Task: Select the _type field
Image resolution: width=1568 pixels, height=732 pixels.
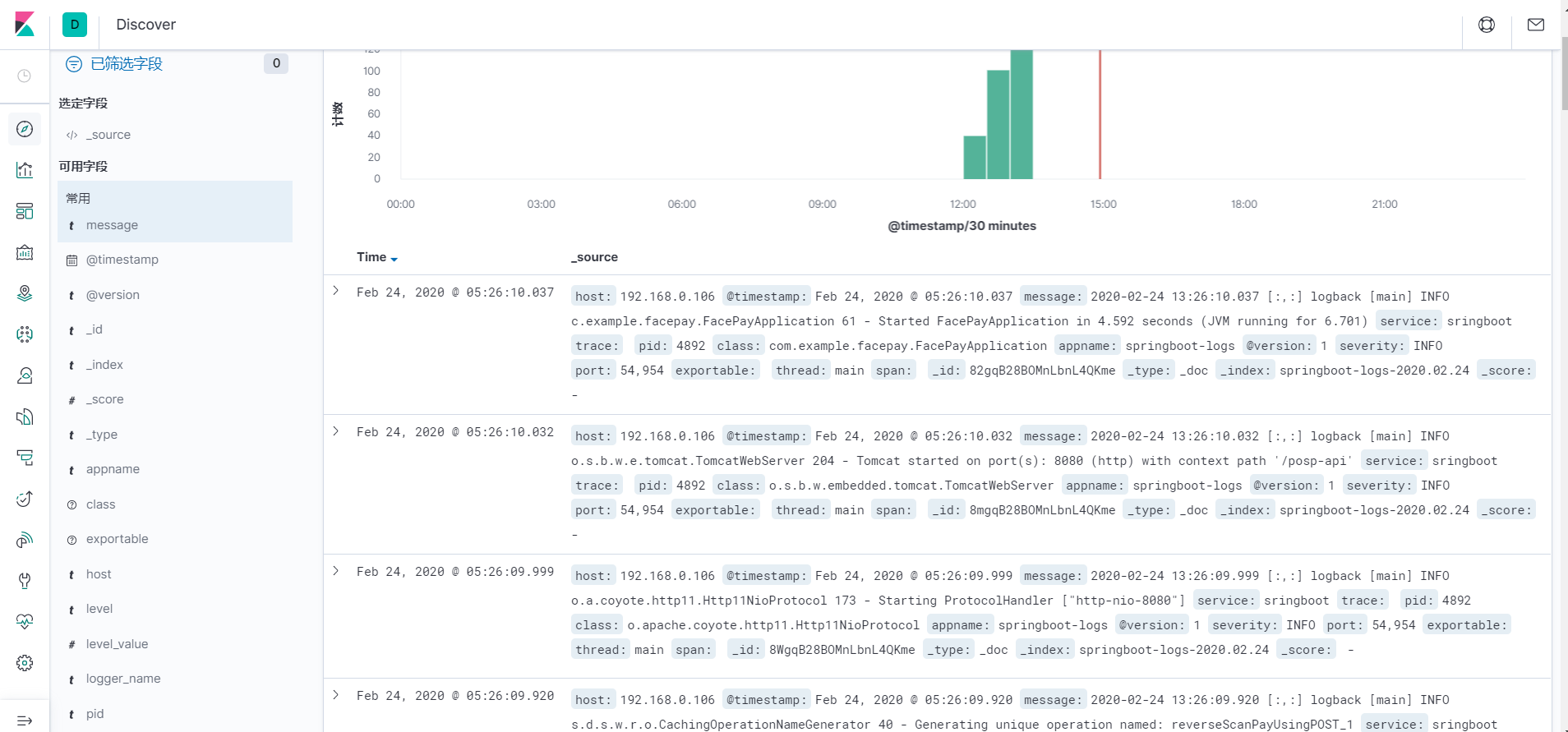Action: click(102, 435)
